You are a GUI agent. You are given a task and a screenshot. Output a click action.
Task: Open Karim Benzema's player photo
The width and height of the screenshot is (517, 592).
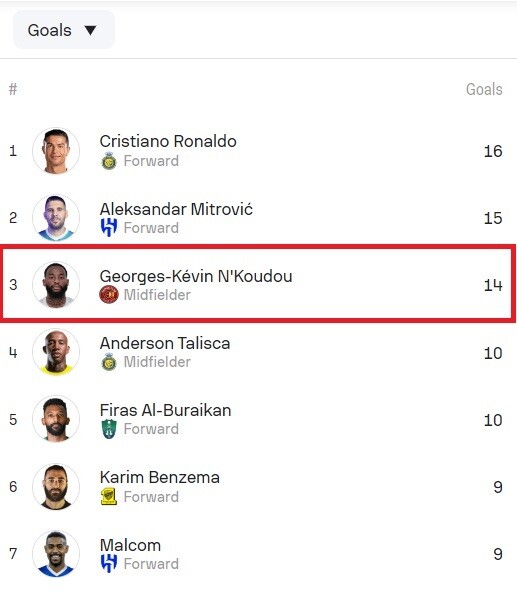56,487
